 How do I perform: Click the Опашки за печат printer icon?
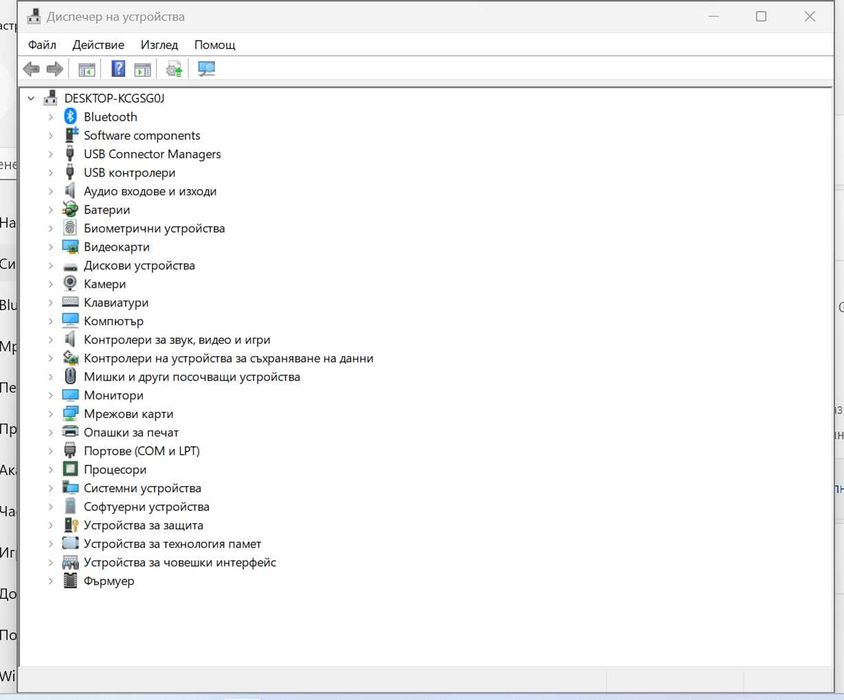(71, 432)
